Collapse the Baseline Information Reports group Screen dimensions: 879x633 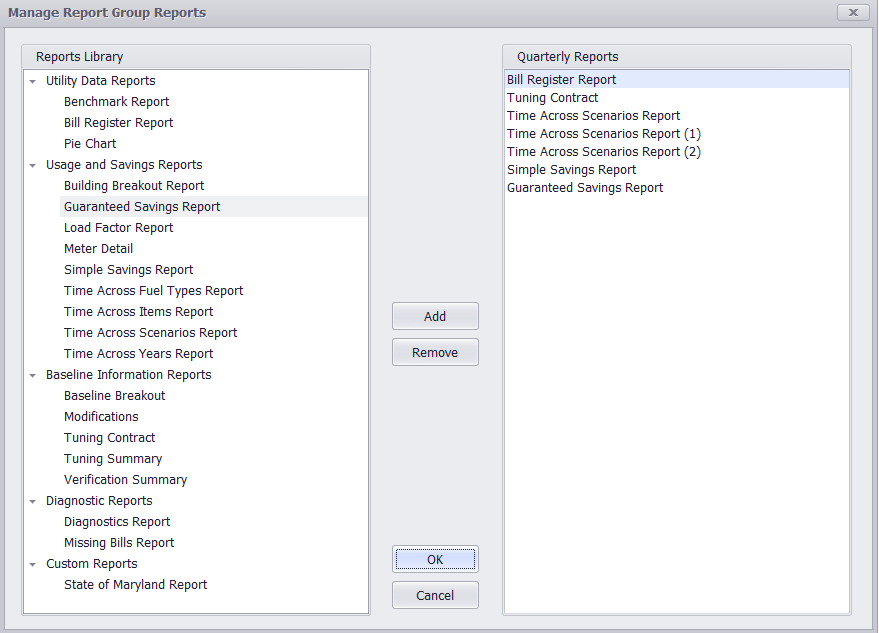(x=33, y=375)
